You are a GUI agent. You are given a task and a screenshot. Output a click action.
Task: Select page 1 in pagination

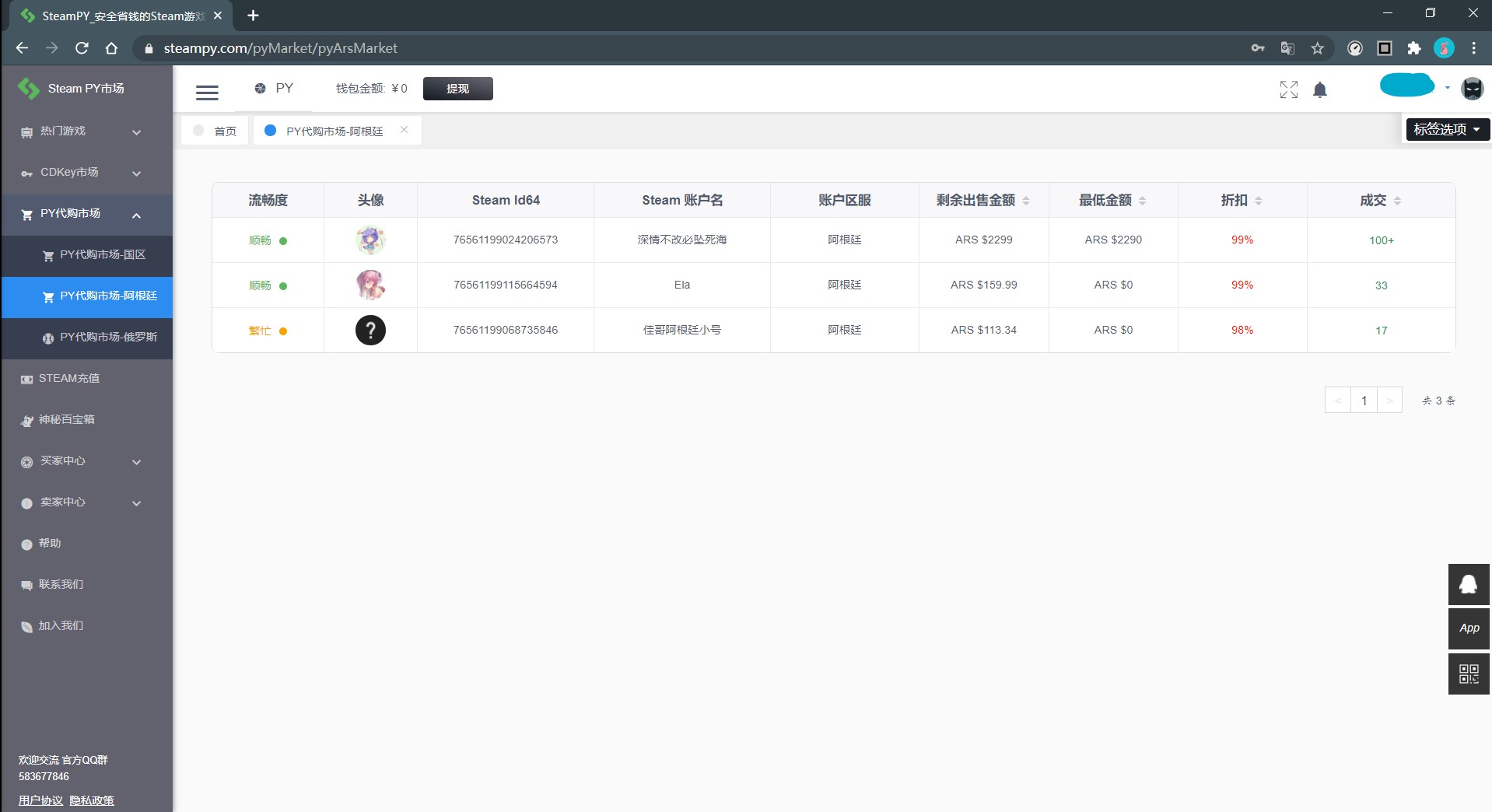point(1364,401)
